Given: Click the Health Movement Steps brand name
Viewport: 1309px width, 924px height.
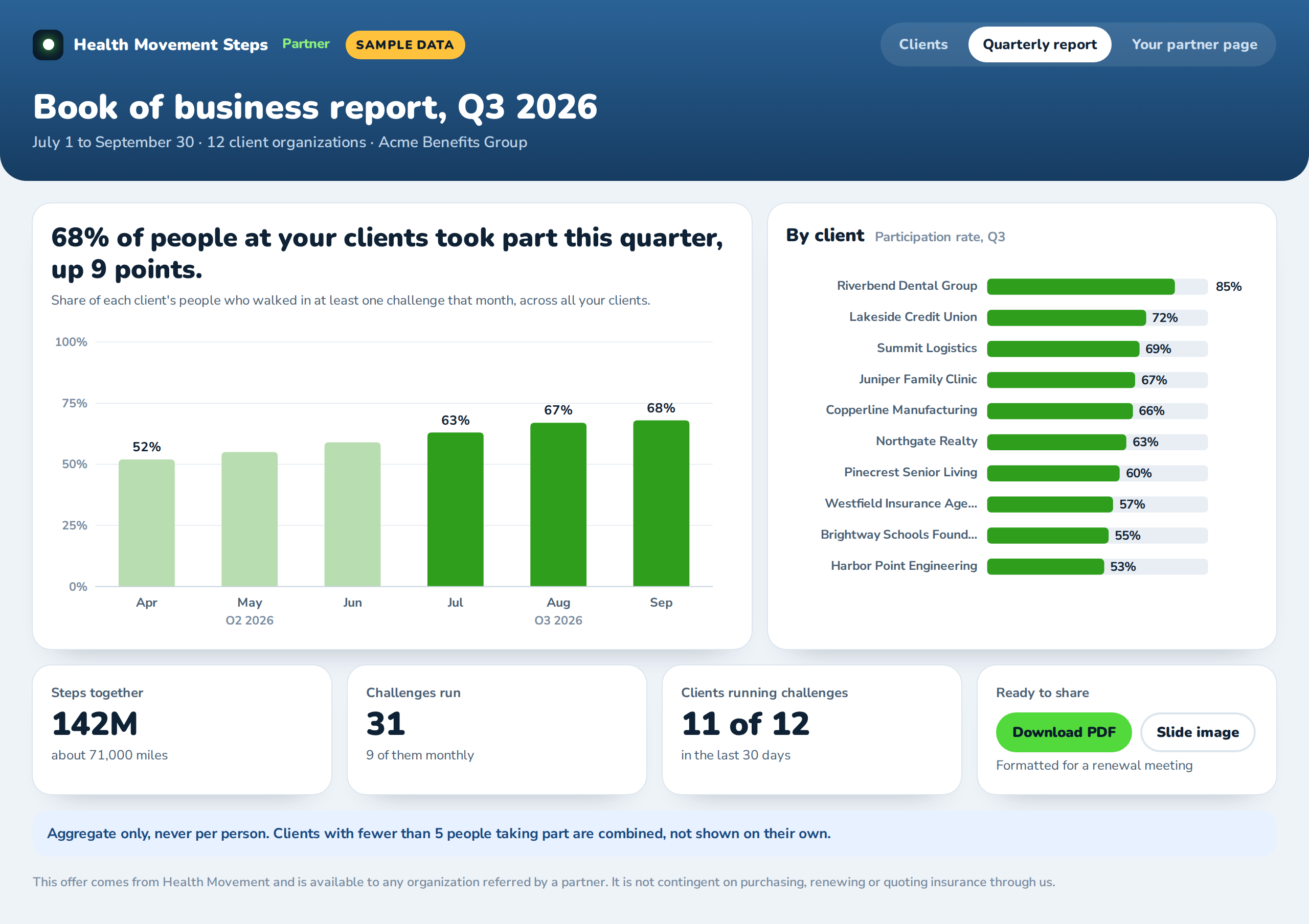Looking at the screenshot, I should coord(170,44).
